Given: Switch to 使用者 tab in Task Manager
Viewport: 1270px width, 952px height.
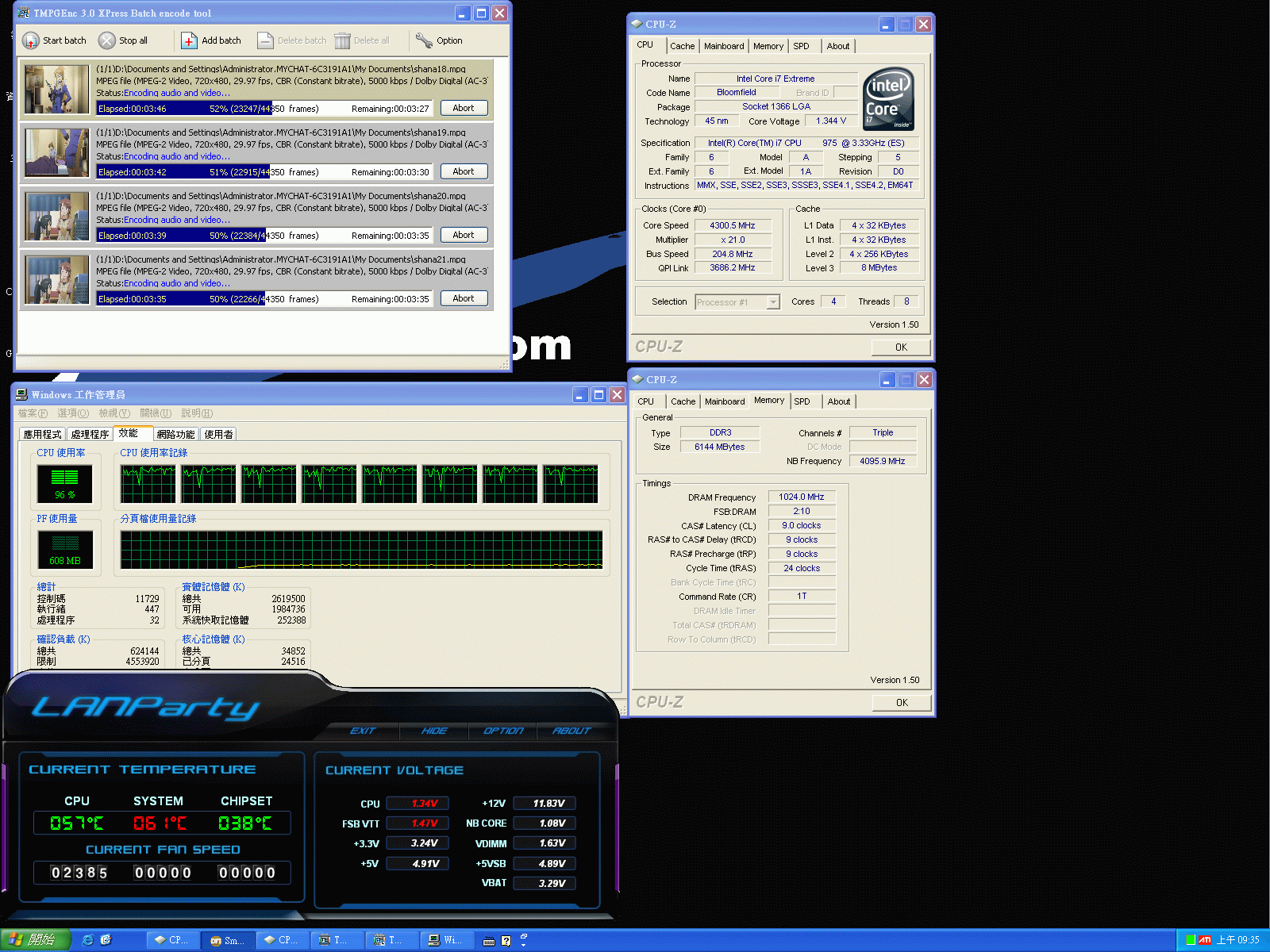Looking at the screenshot, I should [218, 434].
